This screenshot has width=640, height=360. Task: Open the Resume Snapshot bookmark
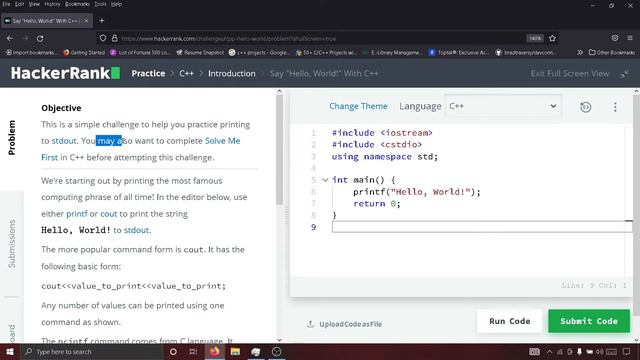click(x=200, y=52)
